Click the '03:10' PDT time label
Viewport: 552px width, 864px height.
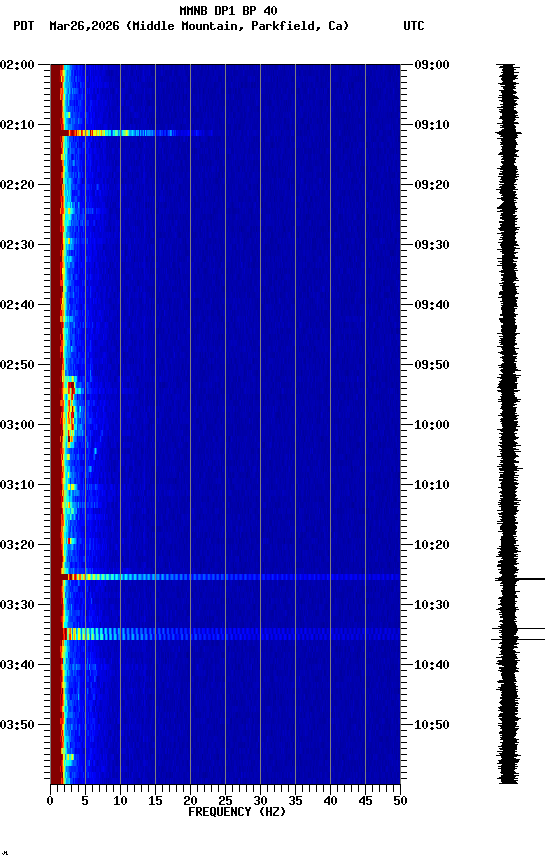pos(17,485)
